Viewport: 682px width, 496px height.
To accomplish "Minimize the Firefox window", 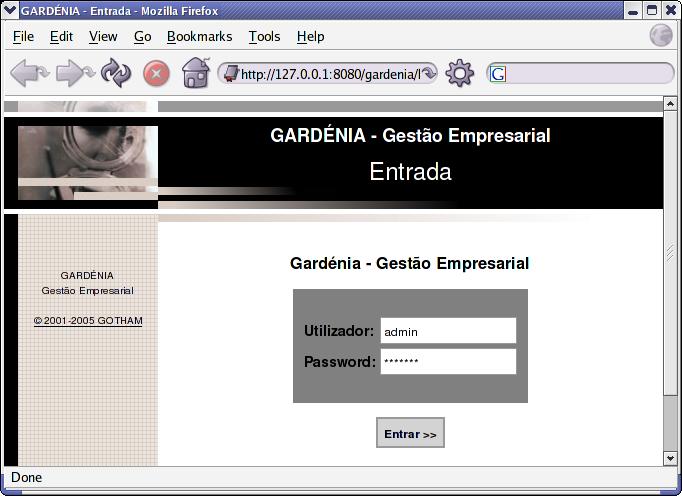I will point(633,10).
